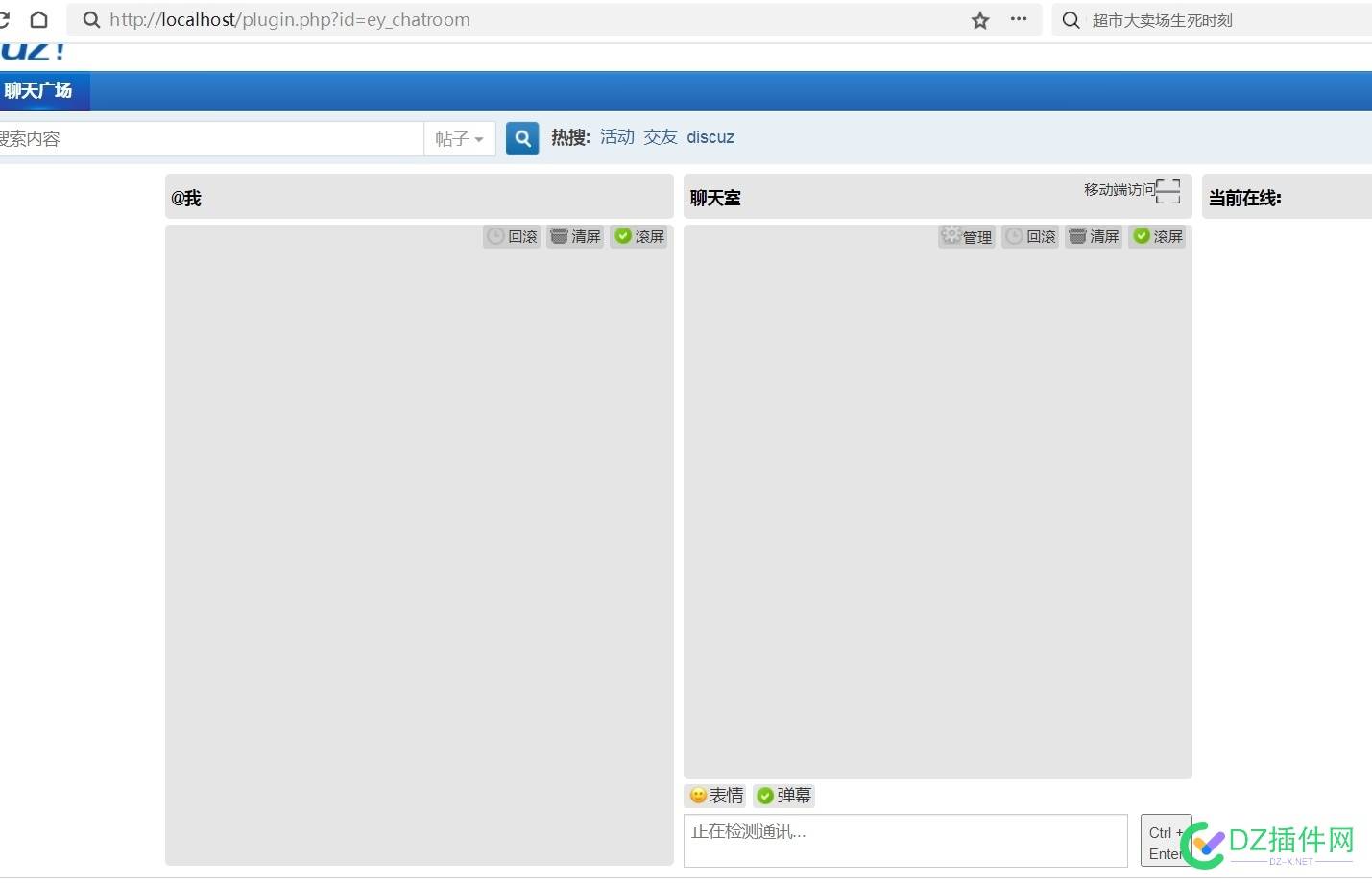The height and width of the screenshot is (884, 1372).
Task: Click the browser home icon
Action: (x=38, y=19)
